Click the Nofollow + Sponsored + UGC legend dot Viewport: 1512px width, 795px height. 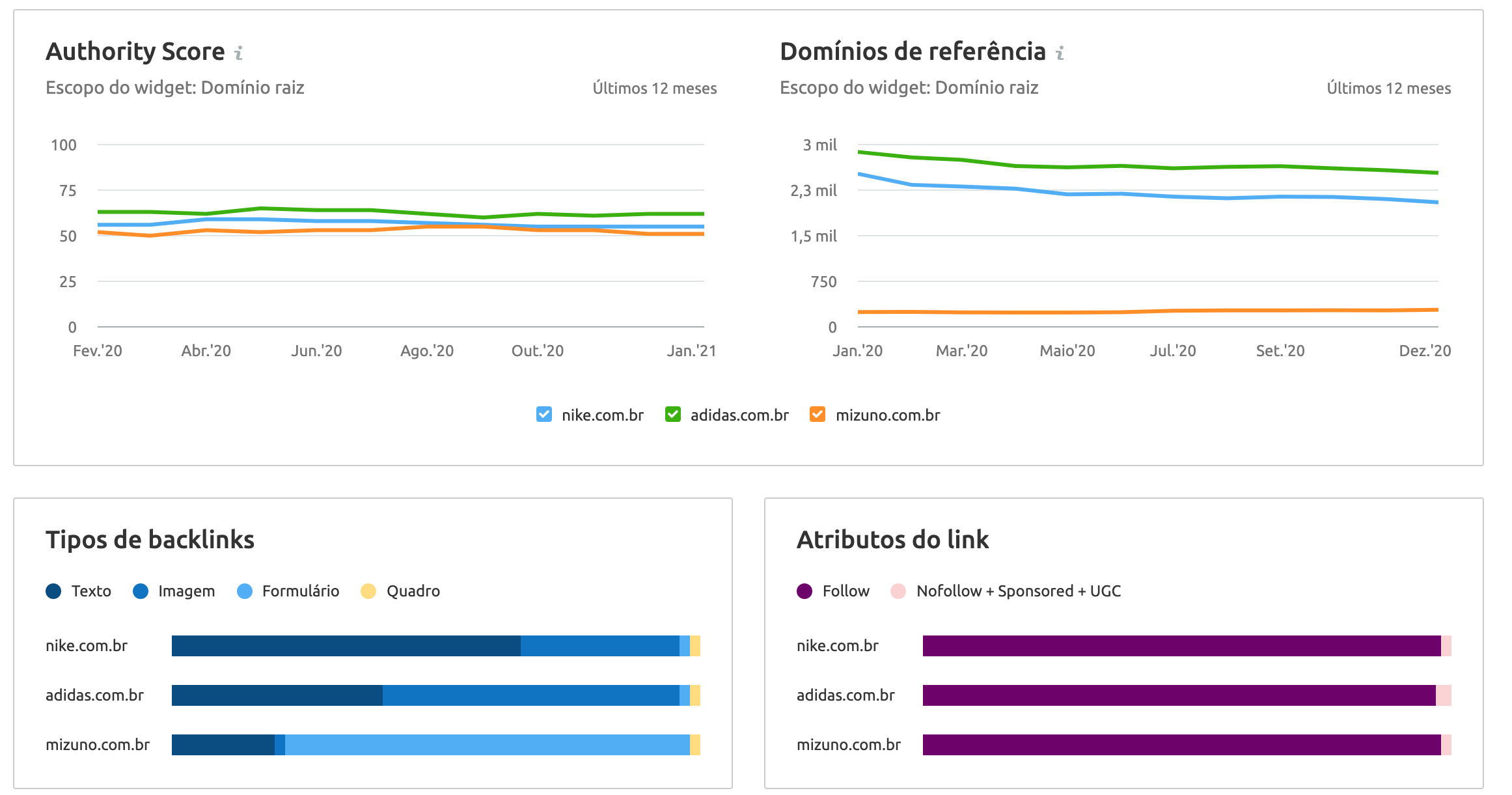click(898, 591)
